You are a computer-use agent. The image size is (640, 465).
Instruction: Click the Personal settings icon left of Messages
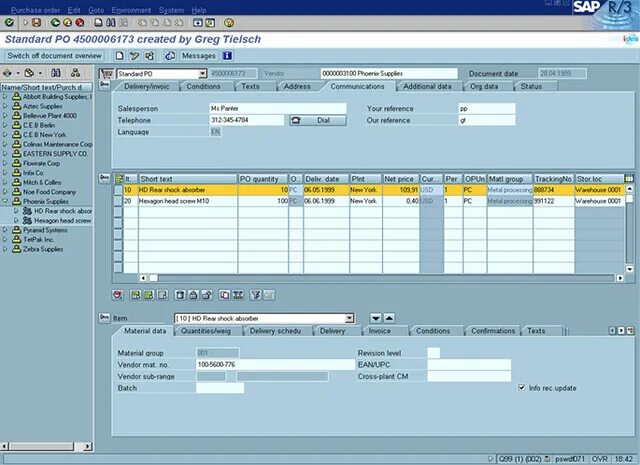pyautogui.click(x=170, y=56)
